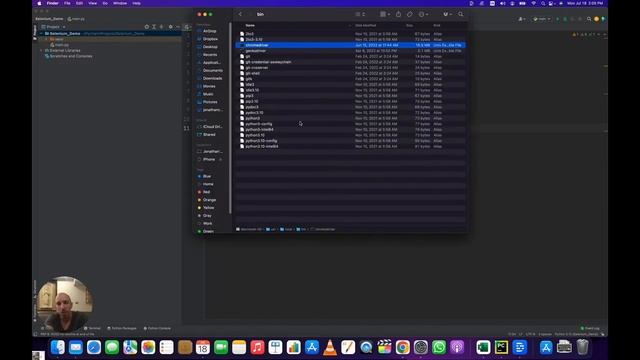Open Movies in Finder sidebar
This screenshot has height=360, width=640.
(x=209, y=86)
